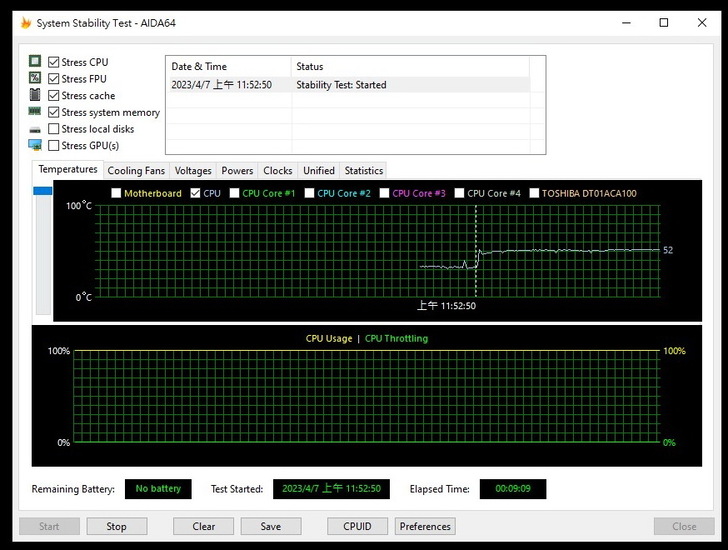Open the Statistics tab
Screen dimensions: 728x550
click(363, 171)
